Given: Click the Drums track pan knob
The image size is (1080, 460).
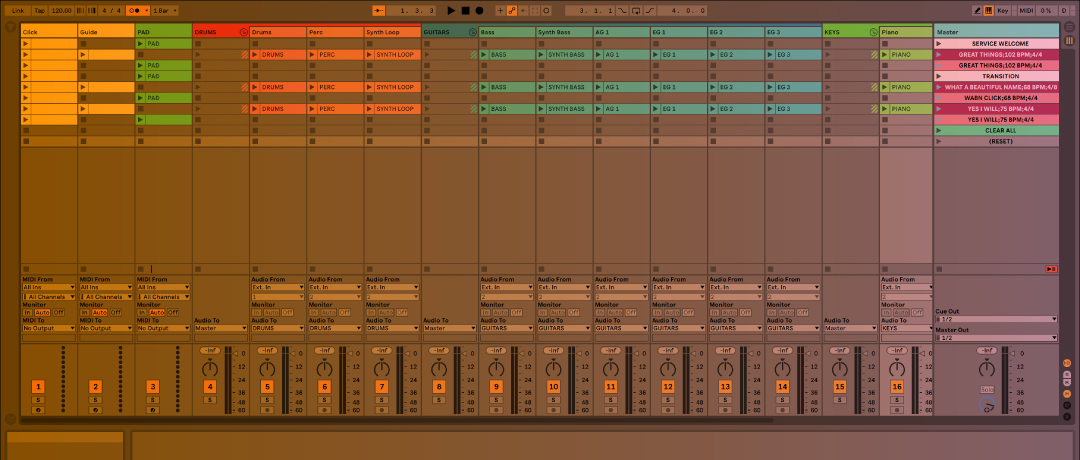Looking at the screenshot, I should tap(267, 368).
